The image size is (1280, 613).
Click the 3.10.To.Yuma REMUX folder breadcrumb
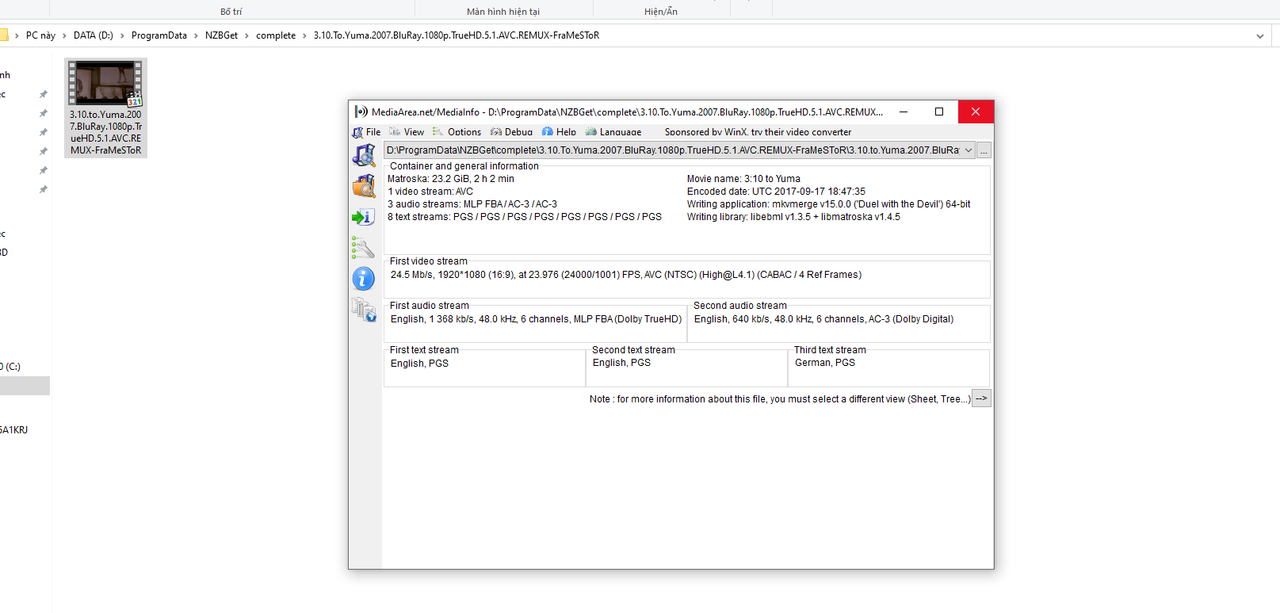(x=456, y=35)
